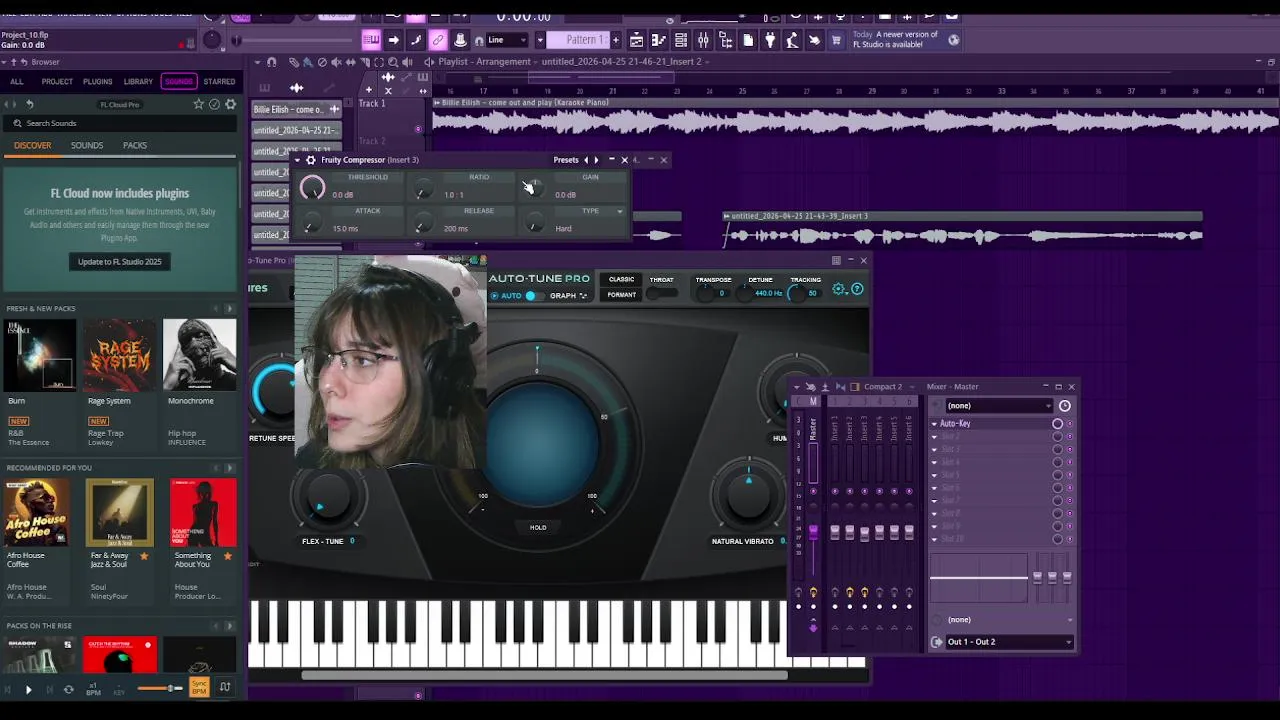
Task: Open the Rage System pack thumbnail
Action: pyautogui.click(x=120, y=355)
